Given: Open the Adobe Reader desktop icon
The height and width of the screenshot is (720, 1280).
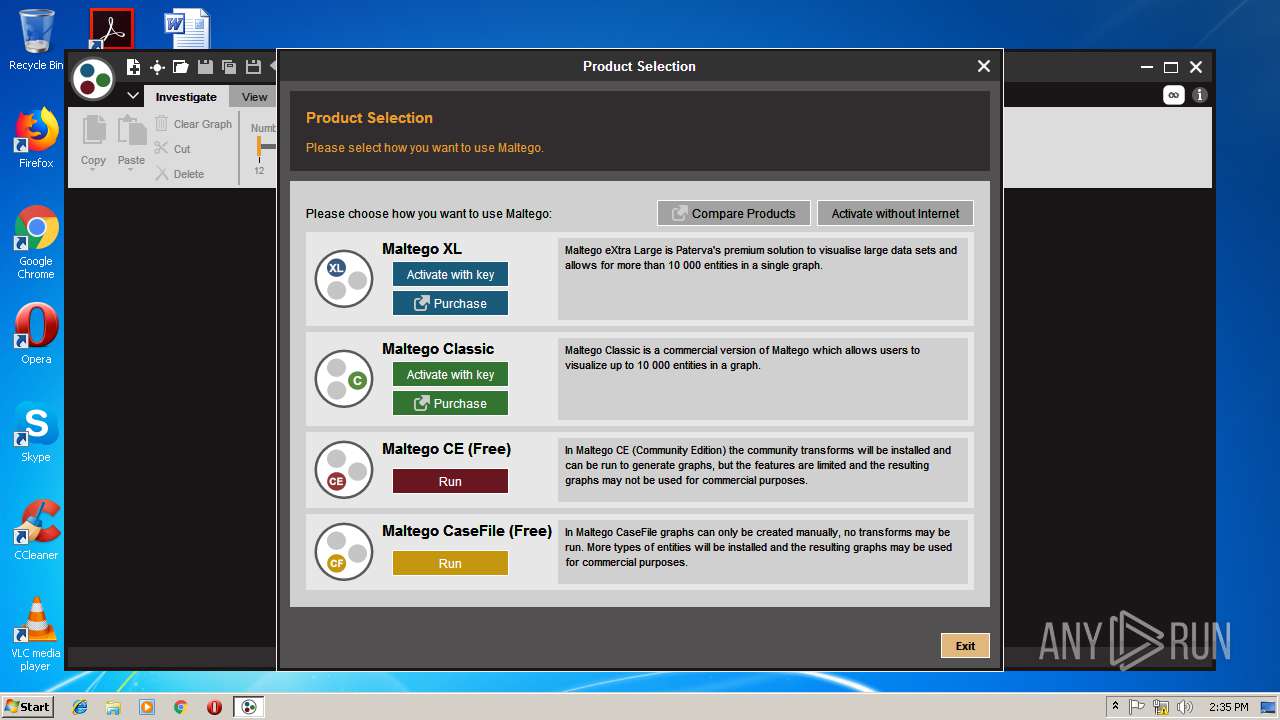Looking at the screenshot, I should tap(111, 28).
